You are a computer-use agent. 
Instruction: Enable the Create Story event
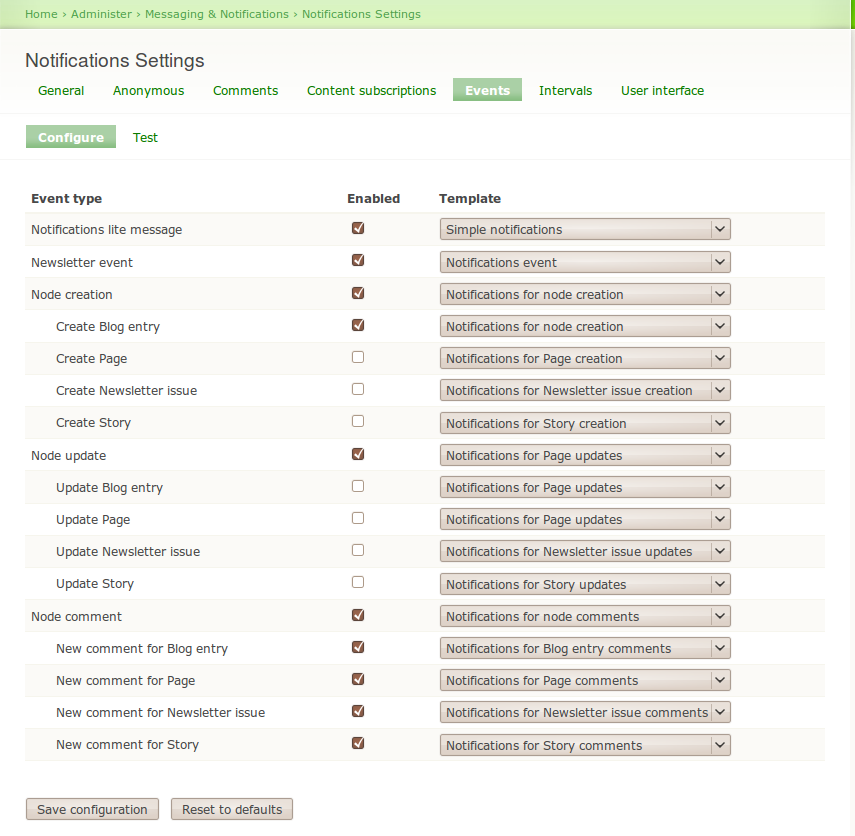tap(357, 421)
